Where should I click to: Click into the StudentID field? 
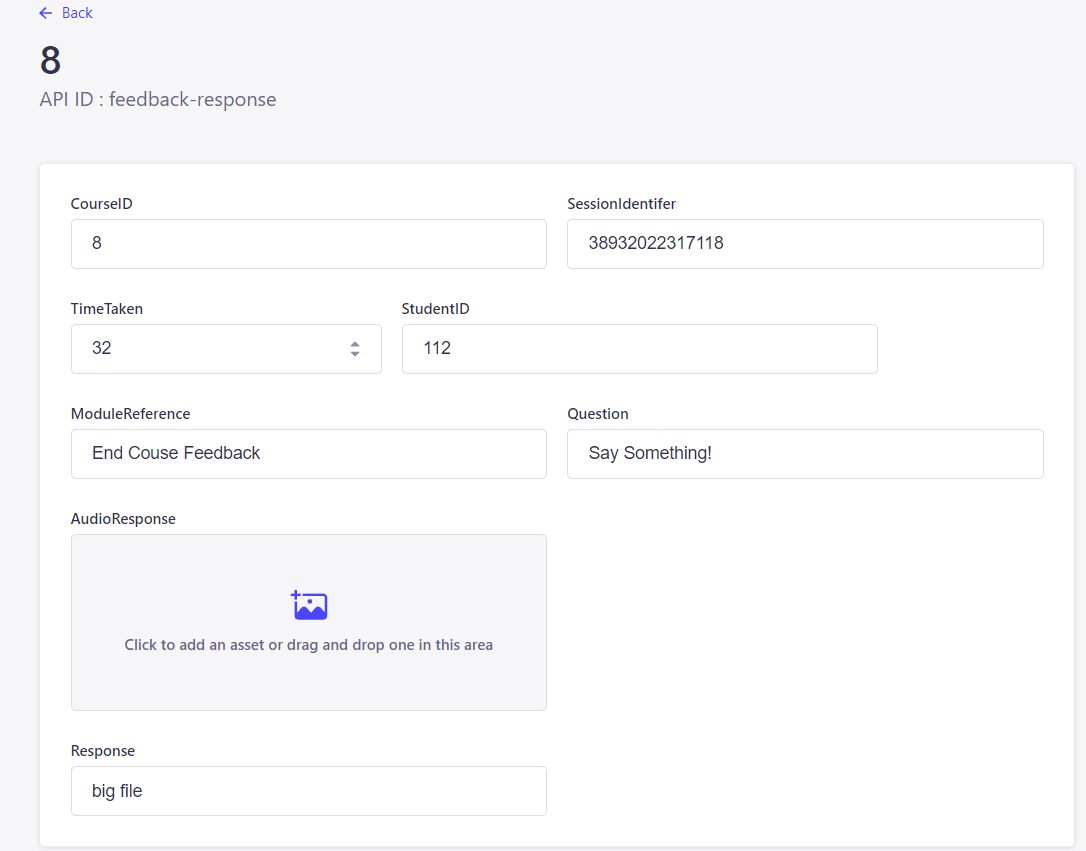click(x=639, y=349)
